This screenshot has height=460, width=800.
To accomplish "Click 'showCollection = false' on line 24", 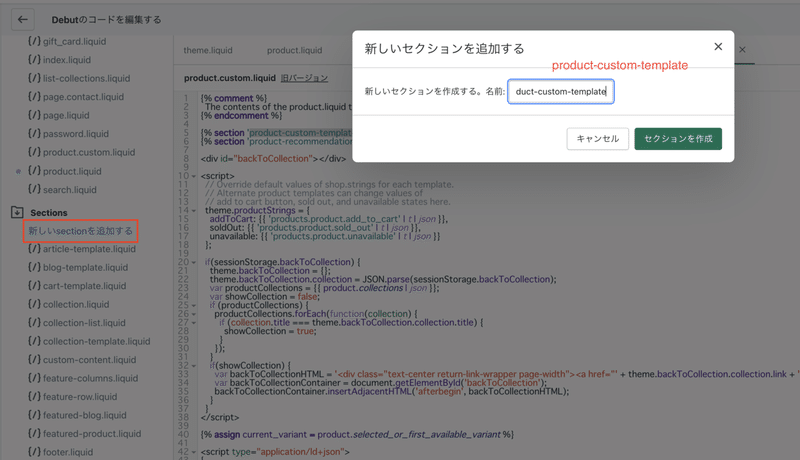I will point(271,296).
